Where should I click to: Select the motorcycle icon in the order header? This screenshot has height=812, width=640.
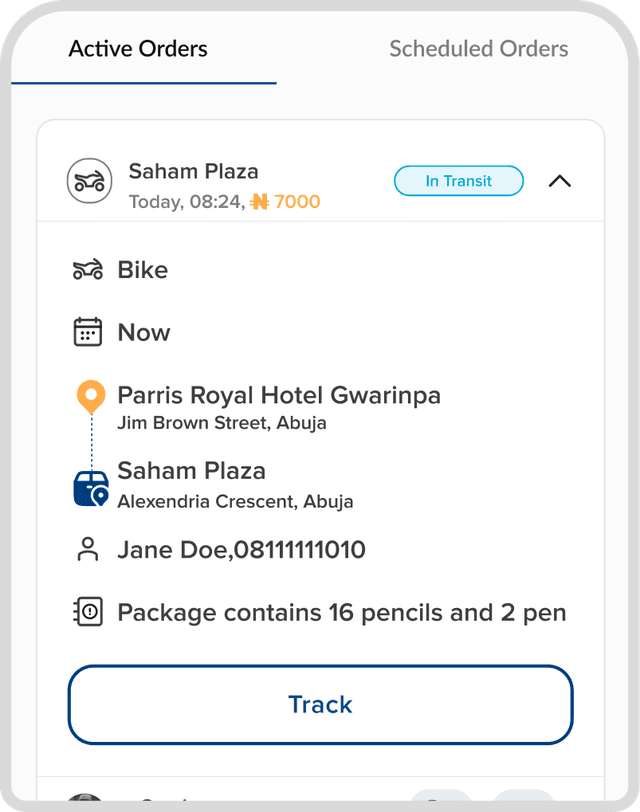tap(89, 181)
